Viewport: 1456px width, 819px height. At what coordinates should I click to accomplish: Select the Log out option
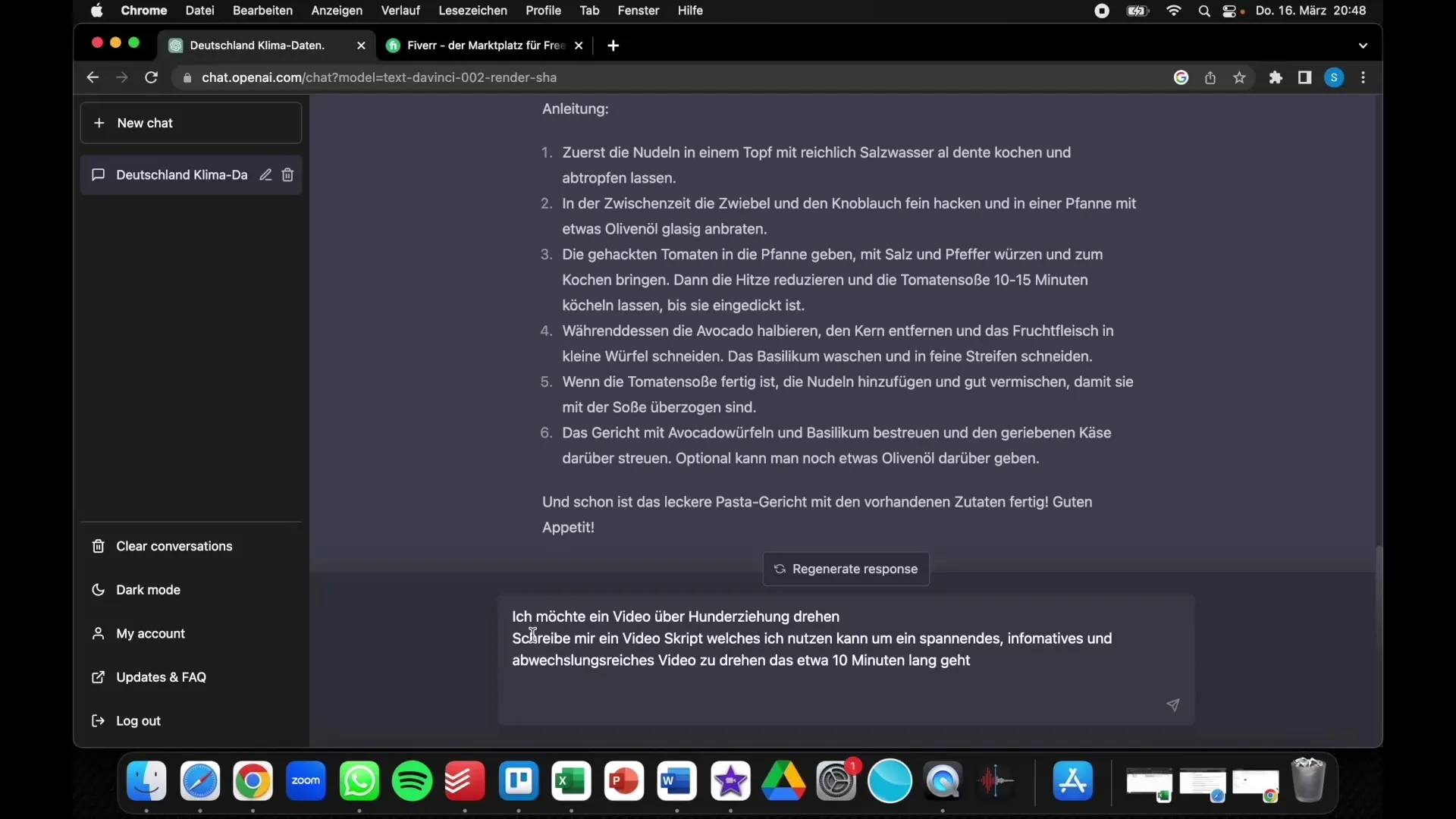(x=138, y=720)
